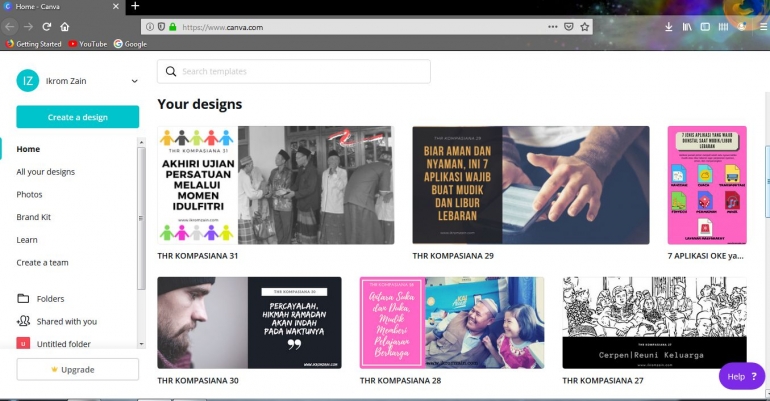The height and width of the screenshot is (401, 770).
Task: Open site information icon in address bar
Action: click(x=150, y=27)
